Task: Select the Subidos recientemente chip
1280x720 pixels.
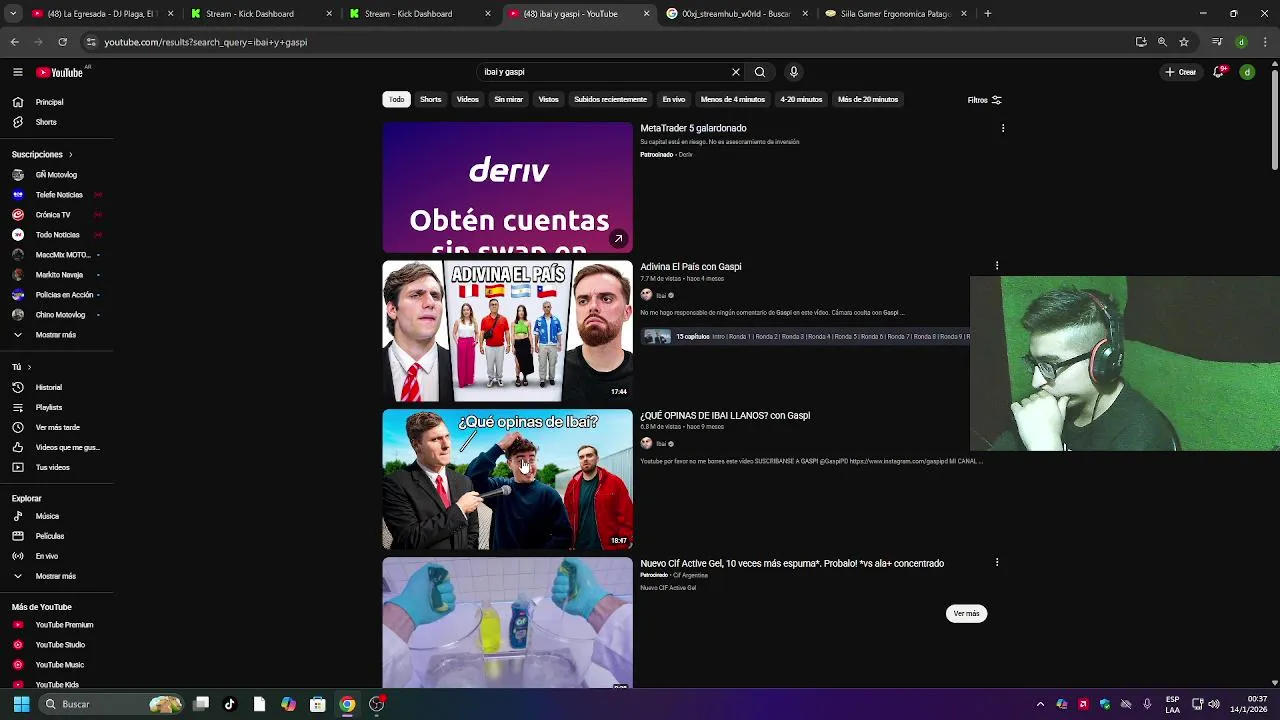Action: coord(611,99)
